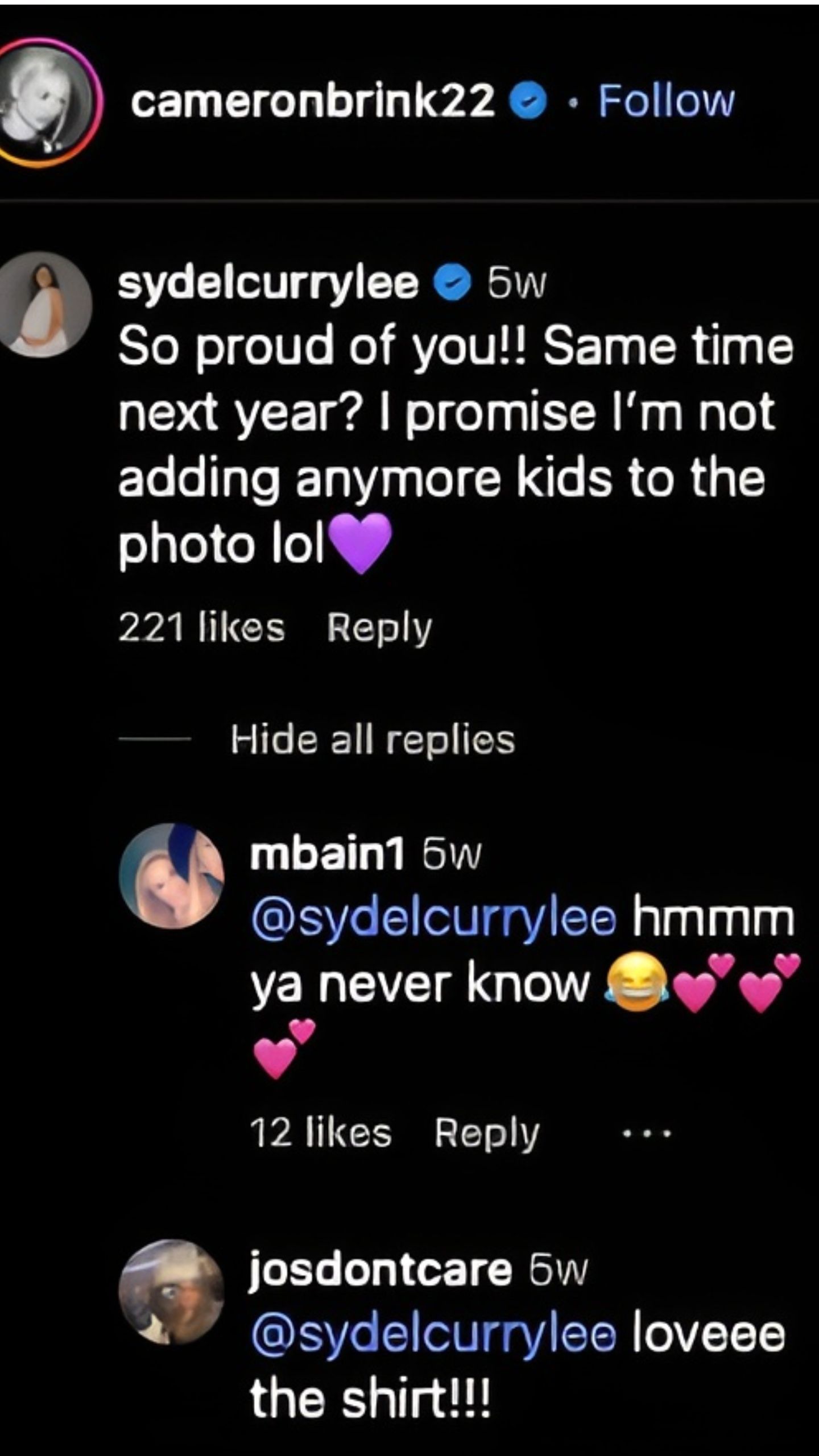Click verified badge beside sydelcurrylee

point(452,283)
